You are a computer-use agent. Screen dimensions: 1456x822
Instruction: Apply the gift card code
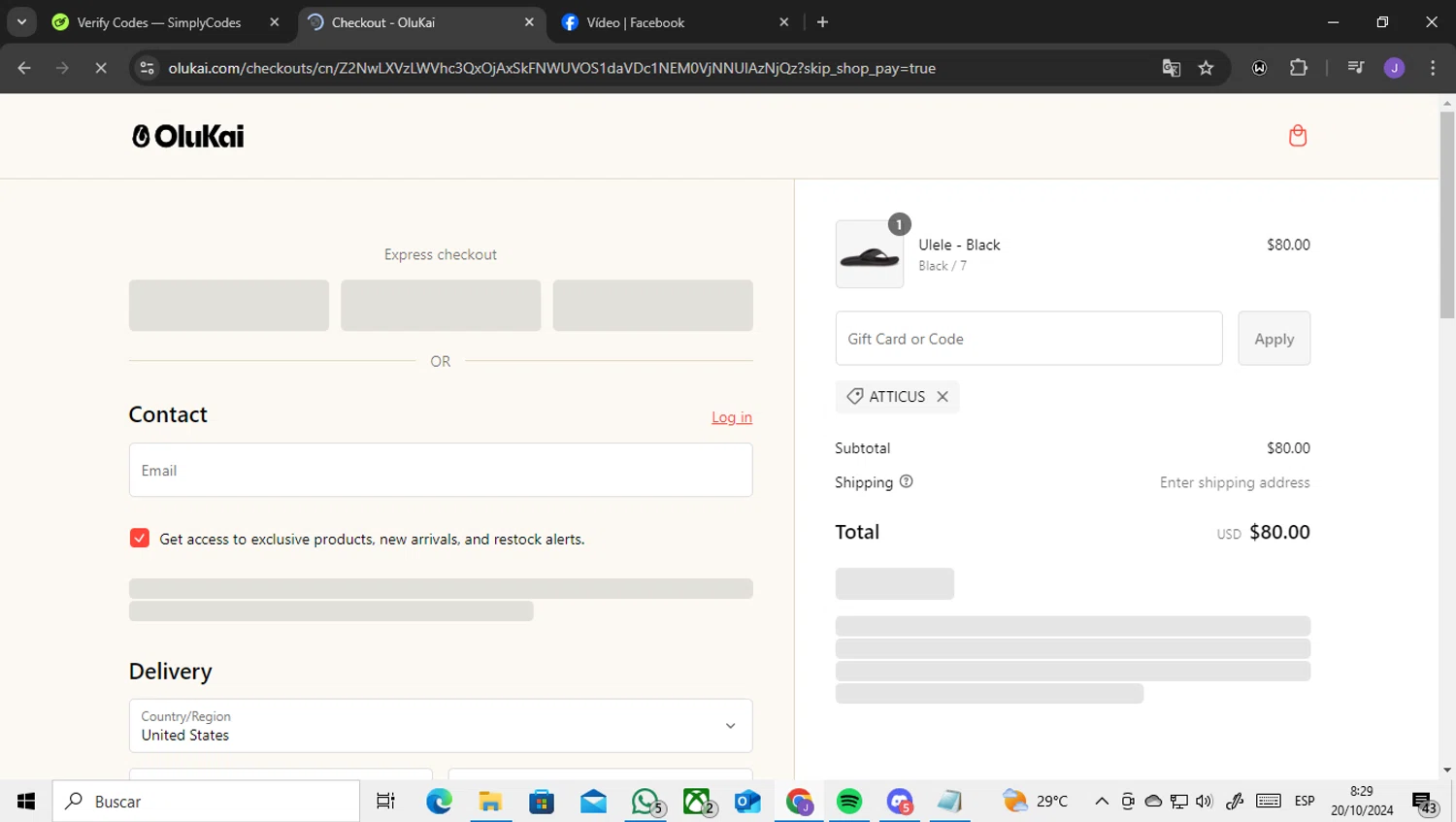(1274, 339)
